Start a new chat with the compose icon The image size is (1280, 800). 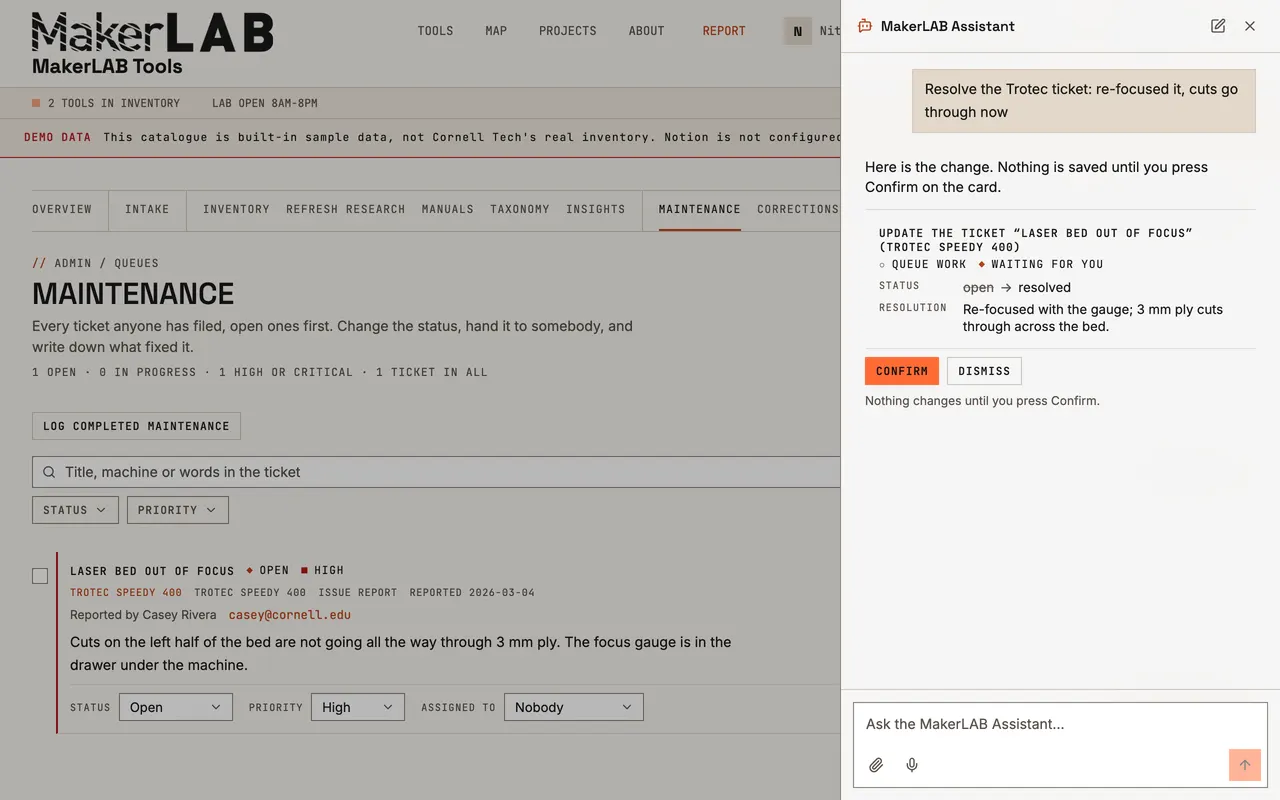[1218, 26]
